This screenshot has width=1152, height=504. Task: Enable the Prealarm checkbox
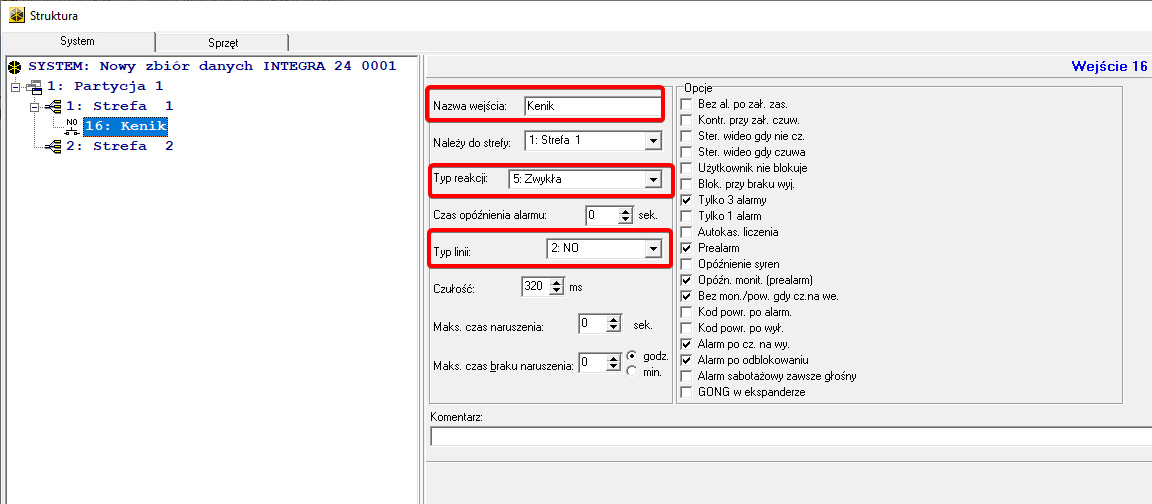[686, 248]
